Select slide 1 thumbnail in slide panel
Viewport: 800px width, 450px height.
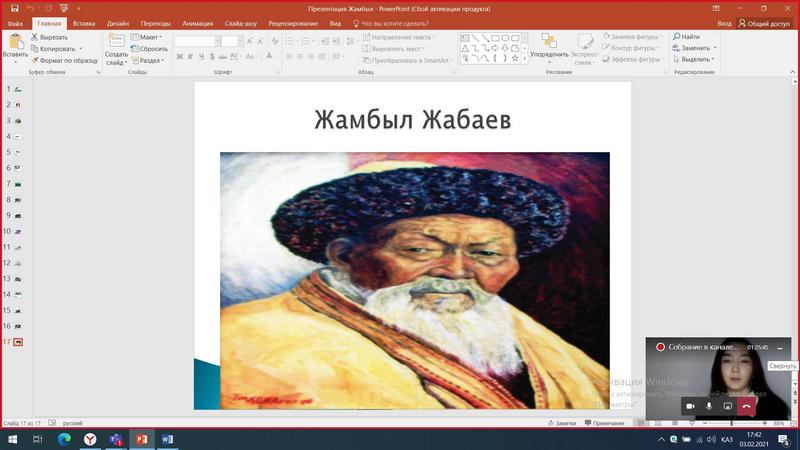click(18, 89)
